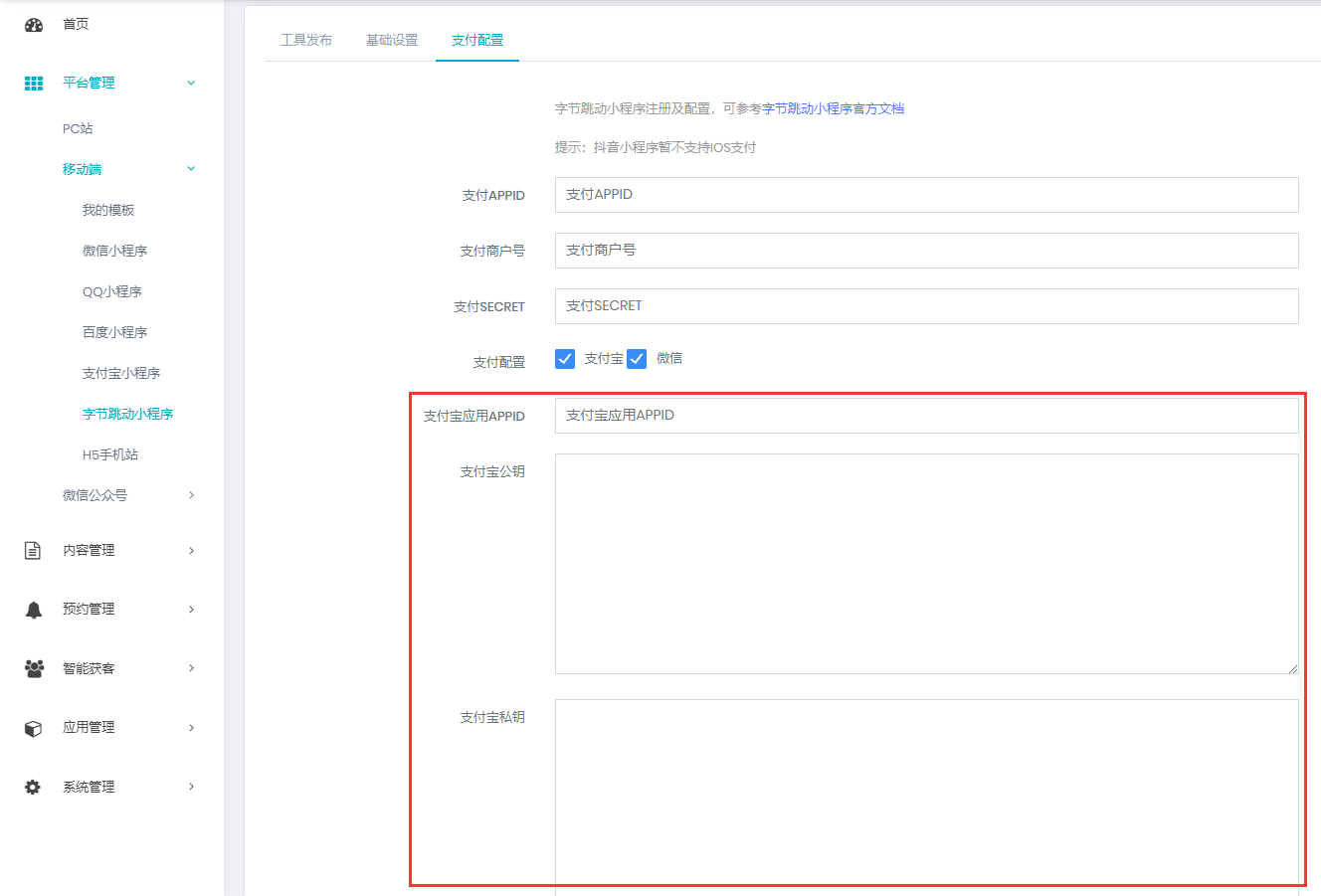Click the dashboard icon beside 首页
This screenshot has height=896, width=1321.
(34, 25)
